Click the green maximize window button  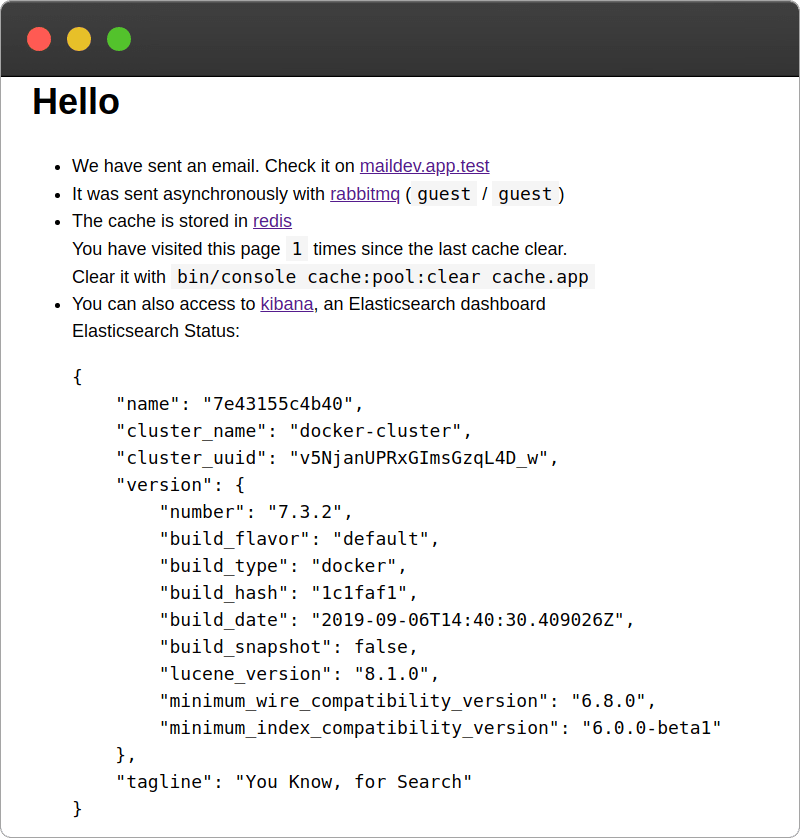(x=119, y=39)
